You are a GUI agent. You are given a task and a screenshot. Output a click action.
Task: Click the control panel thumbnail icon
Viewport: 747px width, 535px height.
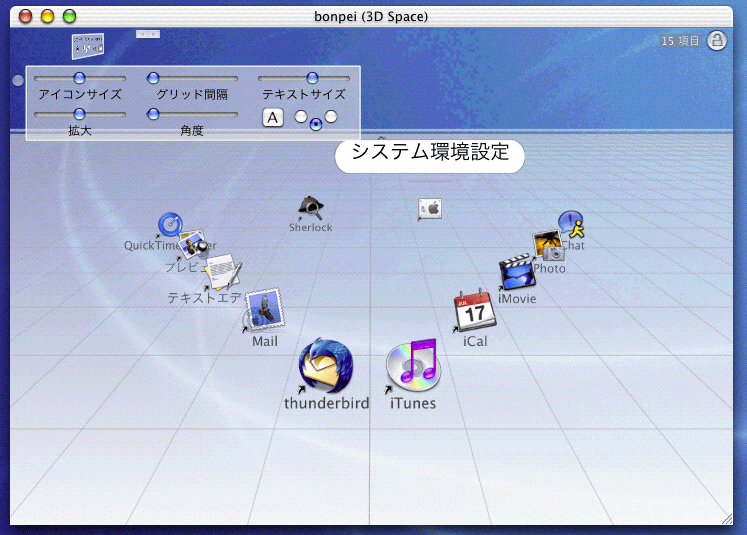pos(88,46)
